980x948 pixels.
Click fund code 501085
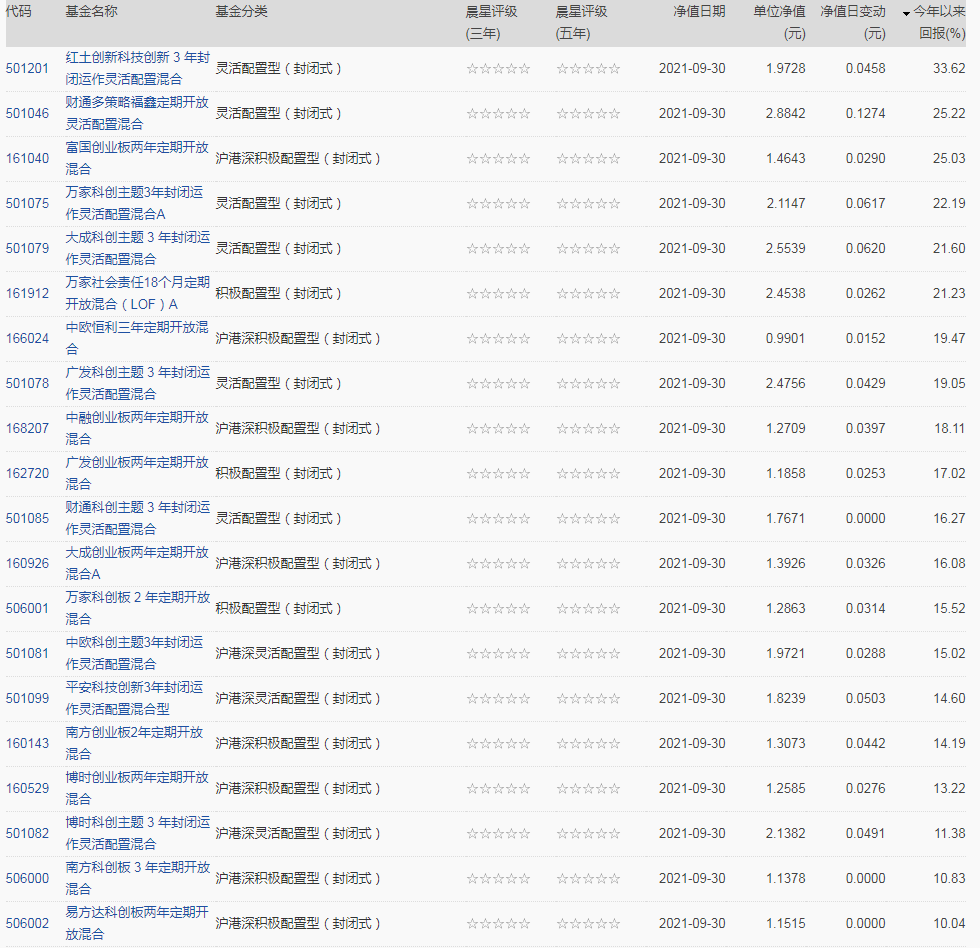pos(27,519)
